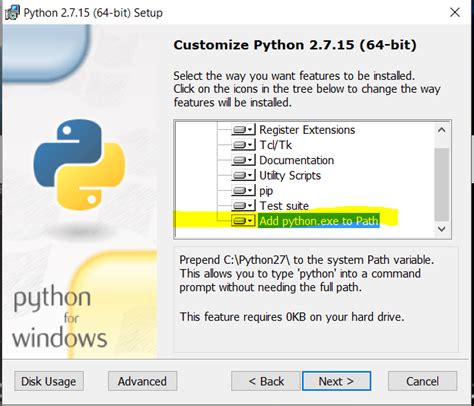The height and width of the screenshot is (406, 474).
Task: Select the Register Extensions tree row text
Action: (307, 130)
